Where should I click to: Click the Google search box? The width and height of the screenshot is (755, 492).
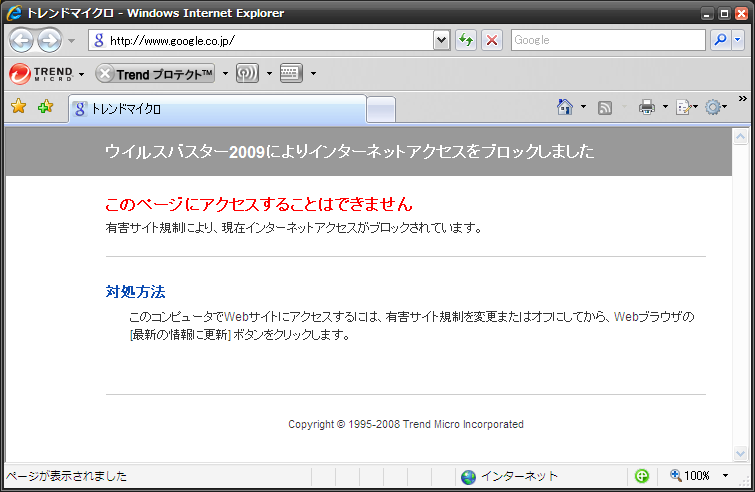(608, 40)
